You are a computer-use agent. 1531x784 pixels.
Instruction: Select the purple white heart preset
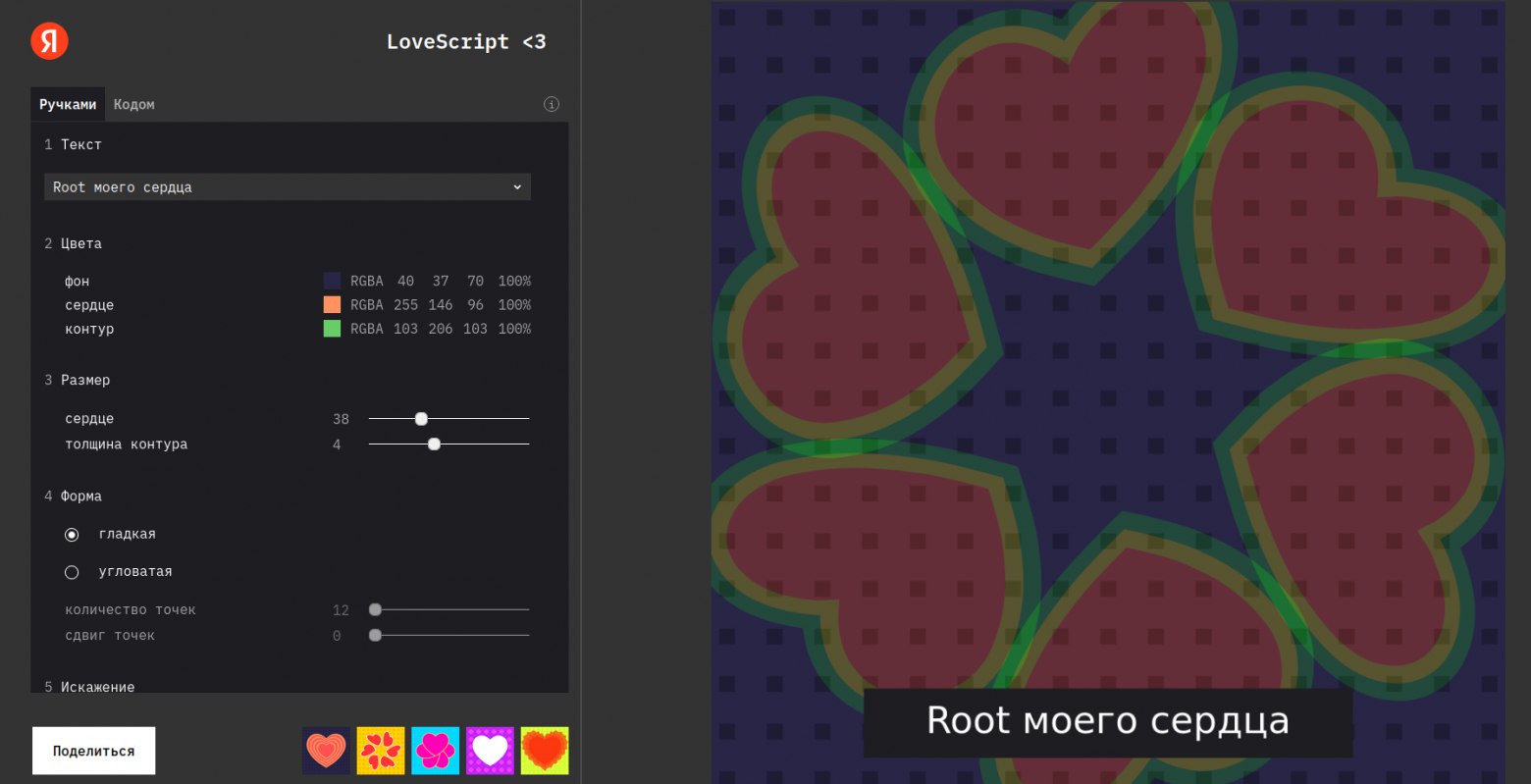click(490, 751)
